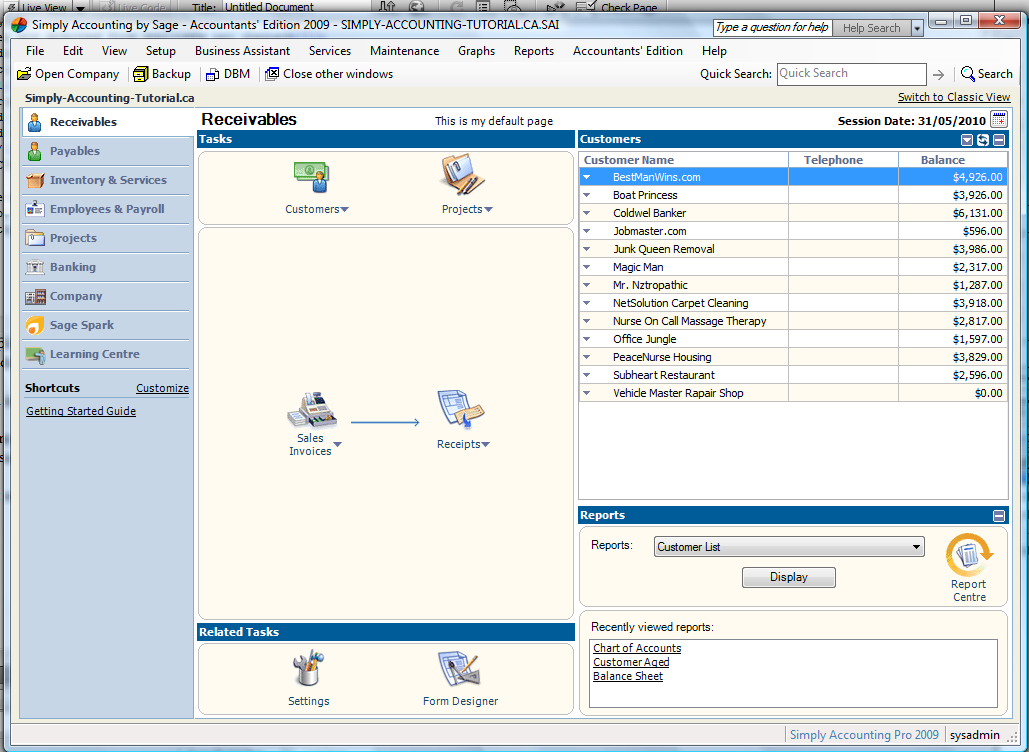Open the Setup menu
Image resolution: width=1029 pixels, height=752 pixels.
161,51
